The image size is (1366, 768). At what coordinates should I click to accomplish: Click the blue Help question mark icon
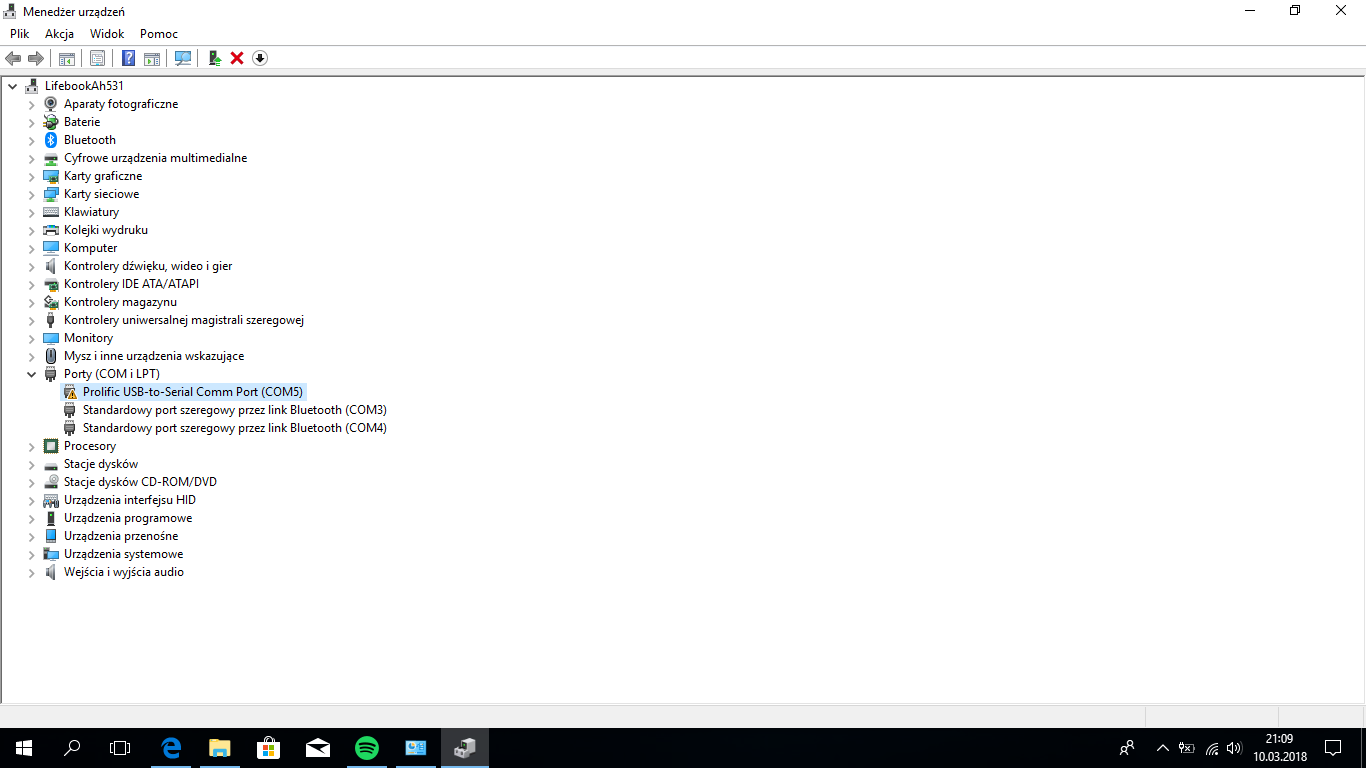(x=129, y=58)
